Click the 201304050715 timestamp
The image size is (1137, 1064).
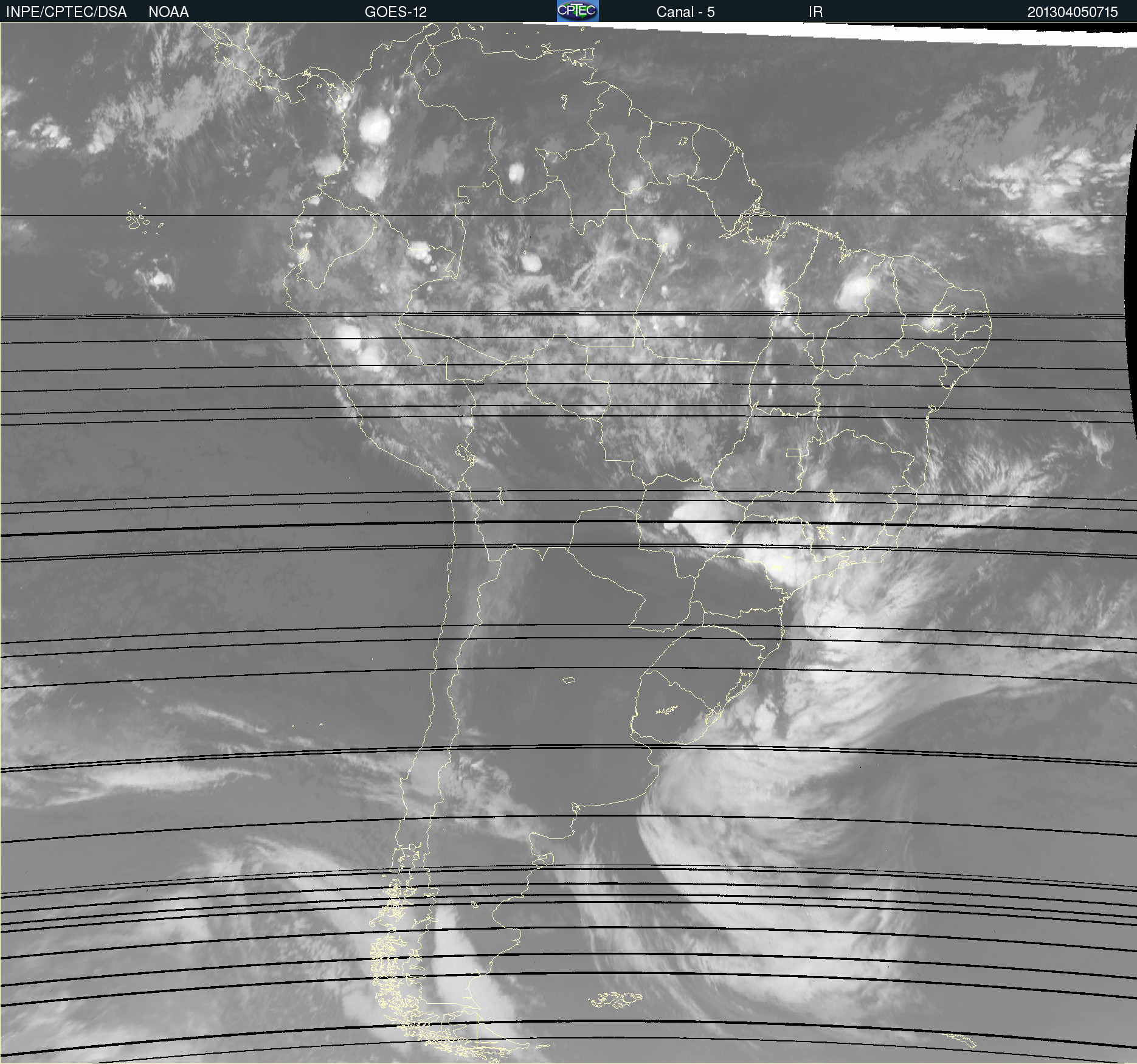coord(1073,12)
